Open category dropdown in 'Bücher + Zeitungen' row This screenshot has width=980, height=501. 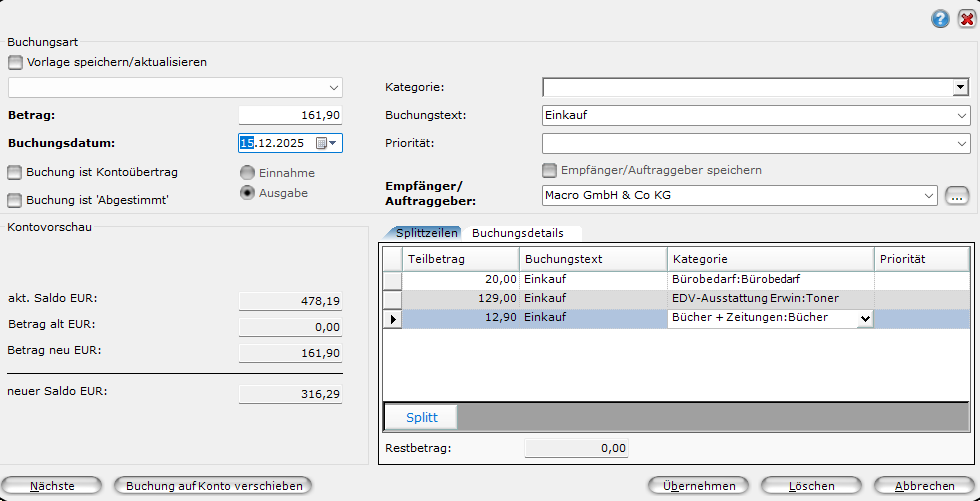coord(864,319)
